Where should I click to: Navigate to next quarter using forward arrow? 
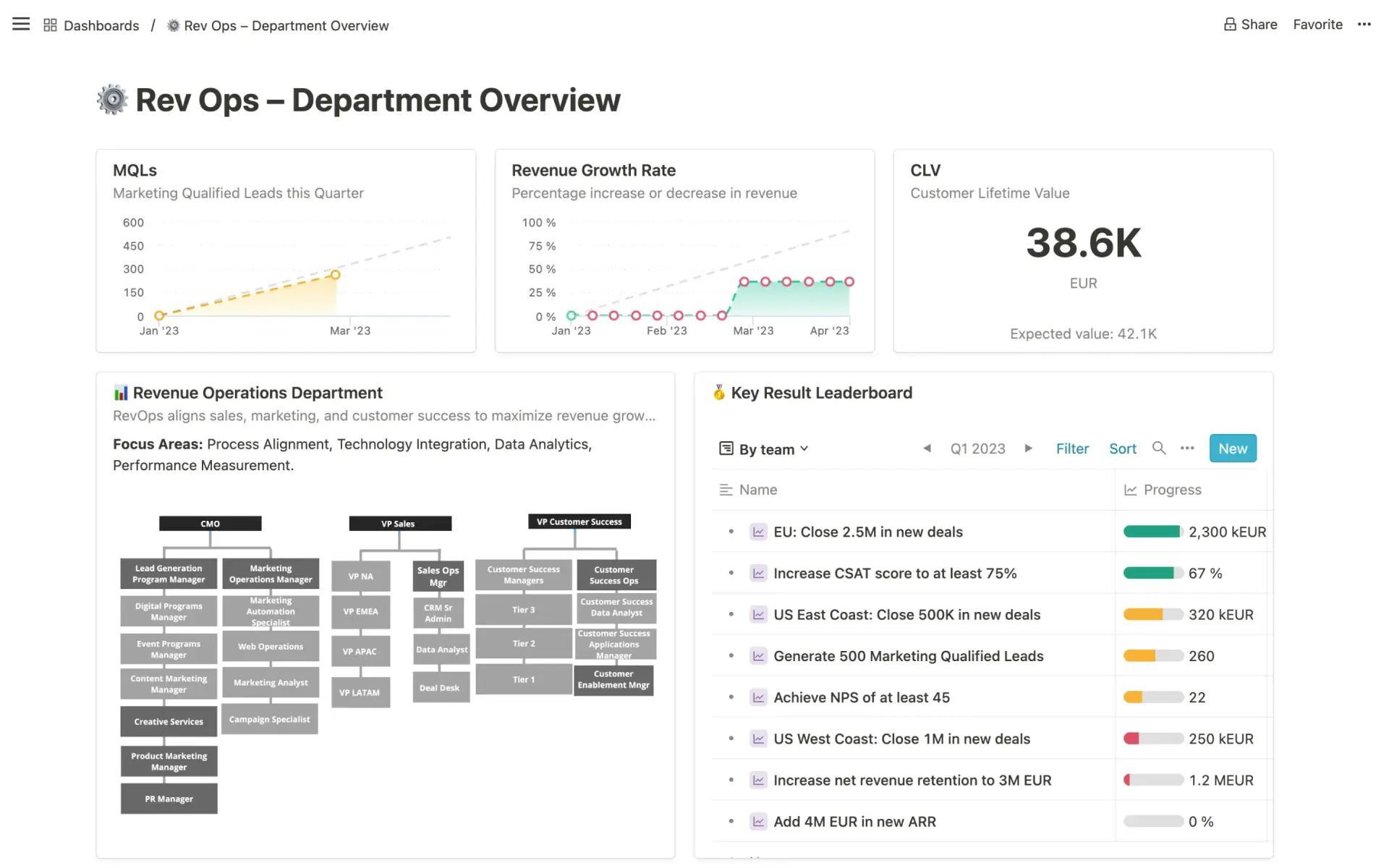coord(1028,448)
